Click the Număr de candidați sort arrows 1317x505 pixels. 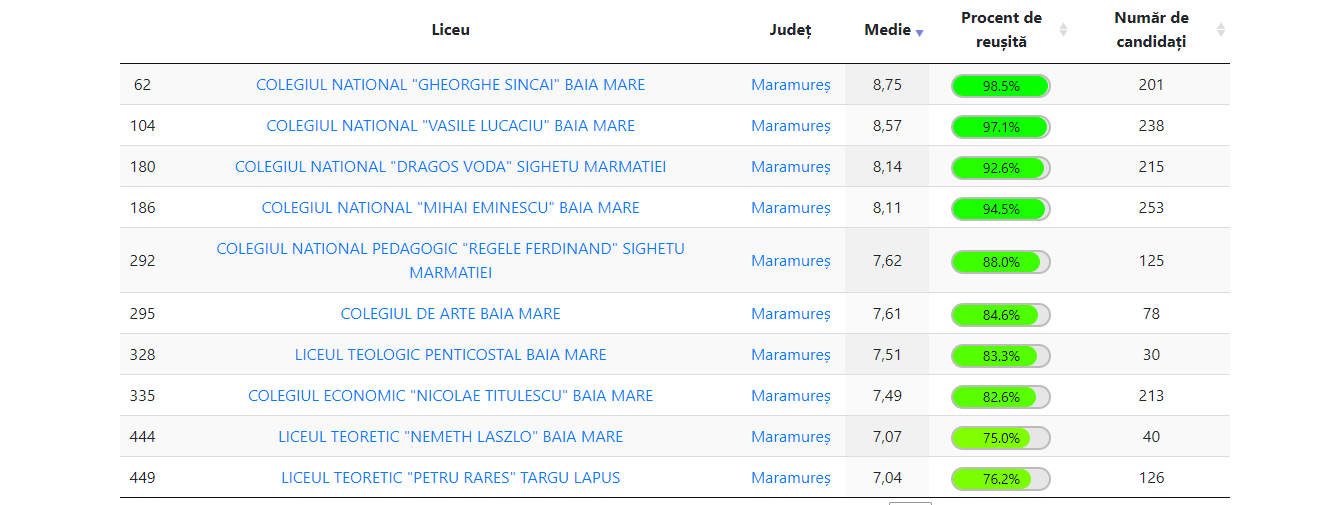[1220, 30]
